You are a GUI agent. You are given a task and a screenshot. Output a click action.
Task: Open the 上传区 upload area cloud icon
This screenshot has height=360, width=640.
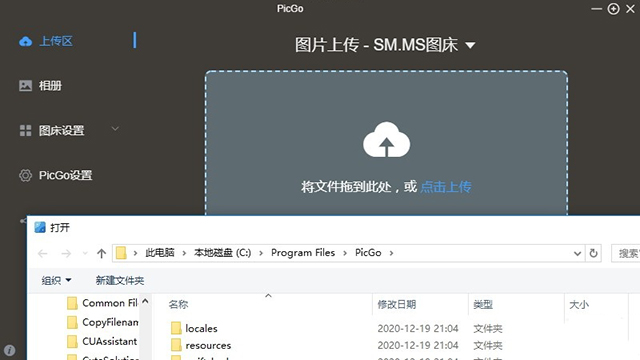25,41
